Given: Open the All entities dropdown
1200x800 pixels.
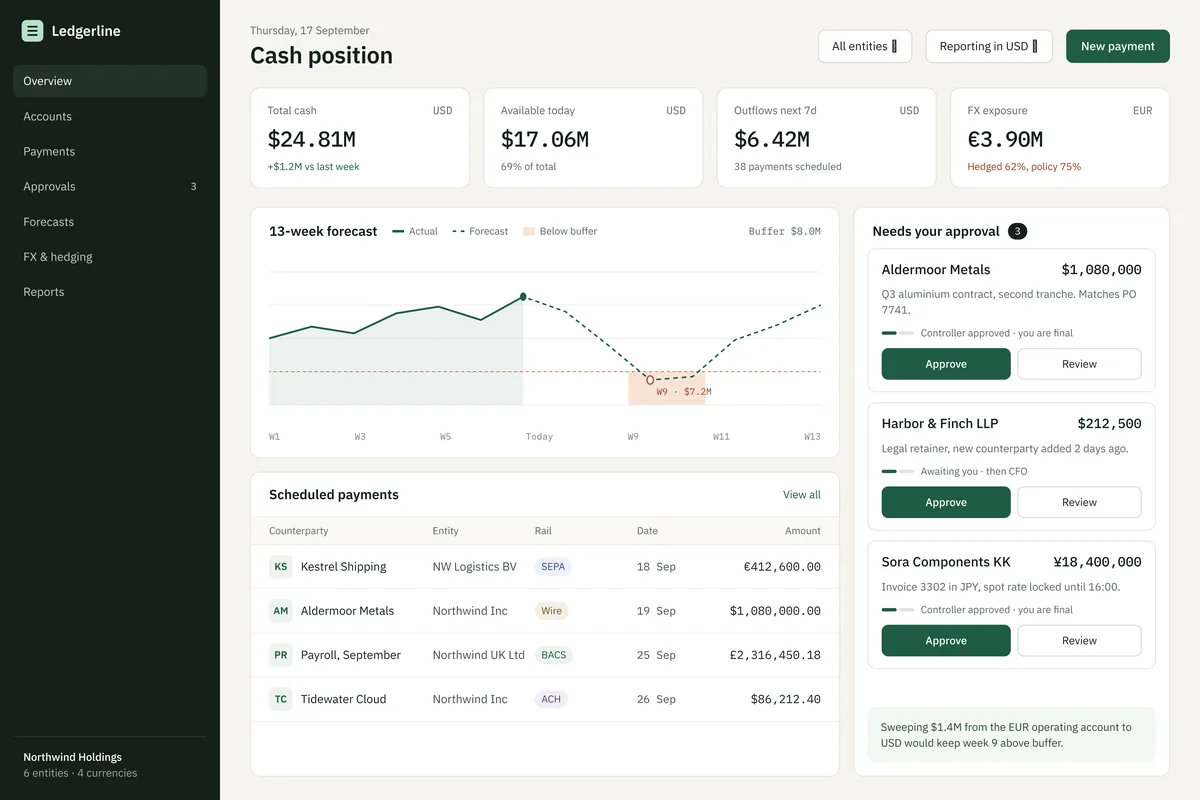Looking at the screenshot, I should 865,46.
